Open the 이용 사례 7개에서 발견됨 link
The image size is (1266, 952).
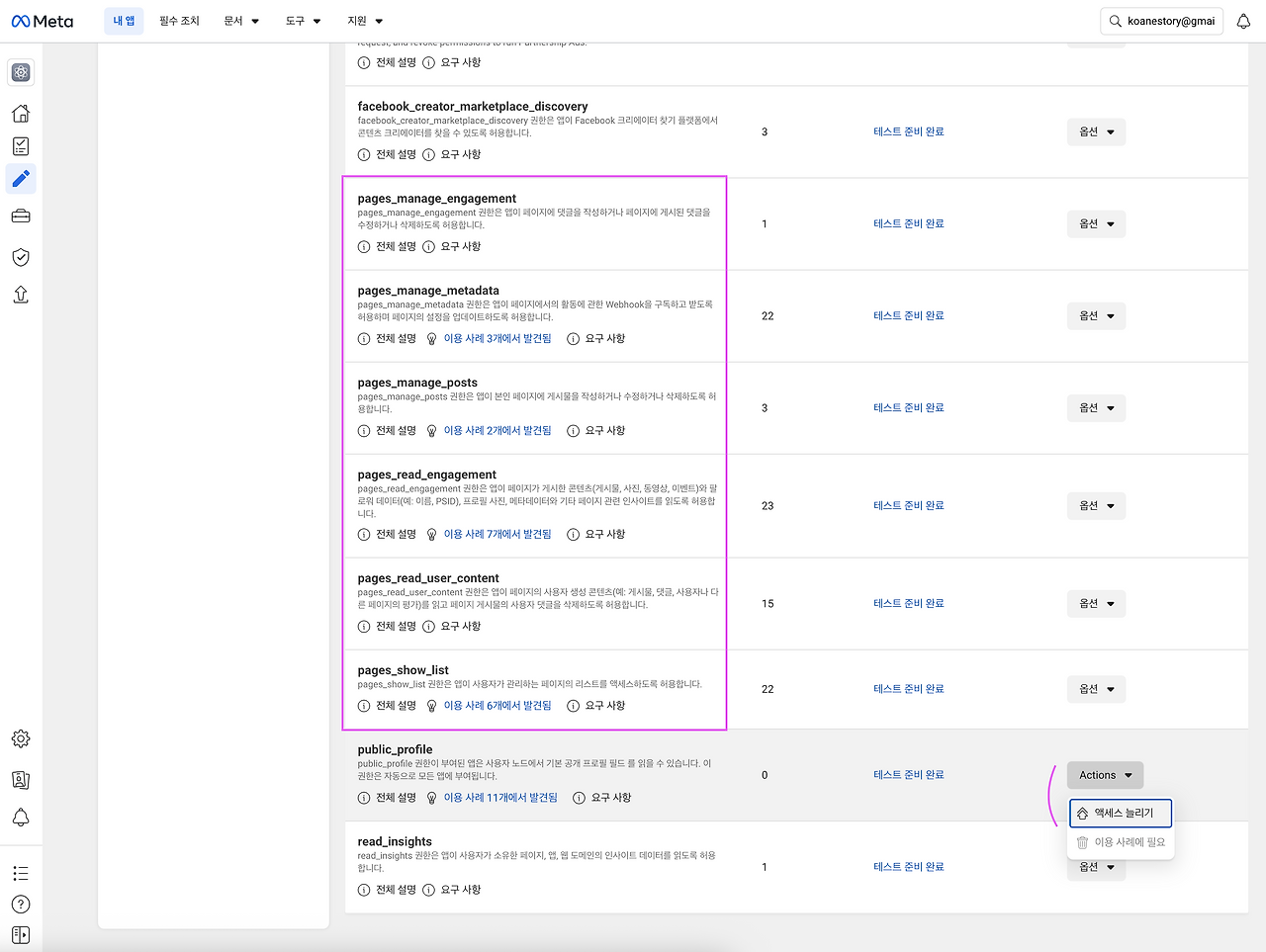tap(497, 535)
